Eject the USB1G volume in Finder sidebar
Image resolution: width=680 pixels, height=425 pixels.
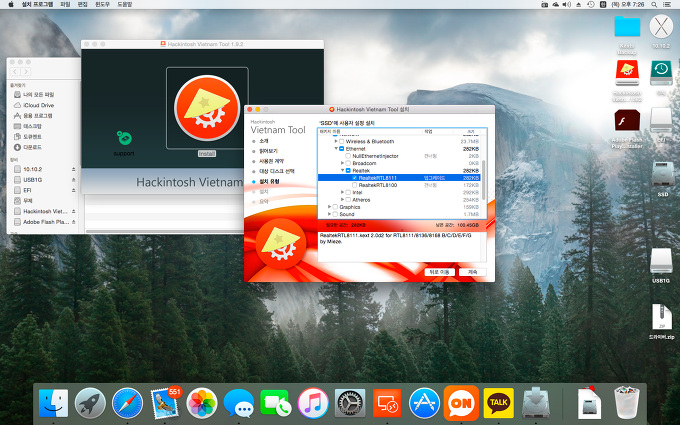pos(73,180)
